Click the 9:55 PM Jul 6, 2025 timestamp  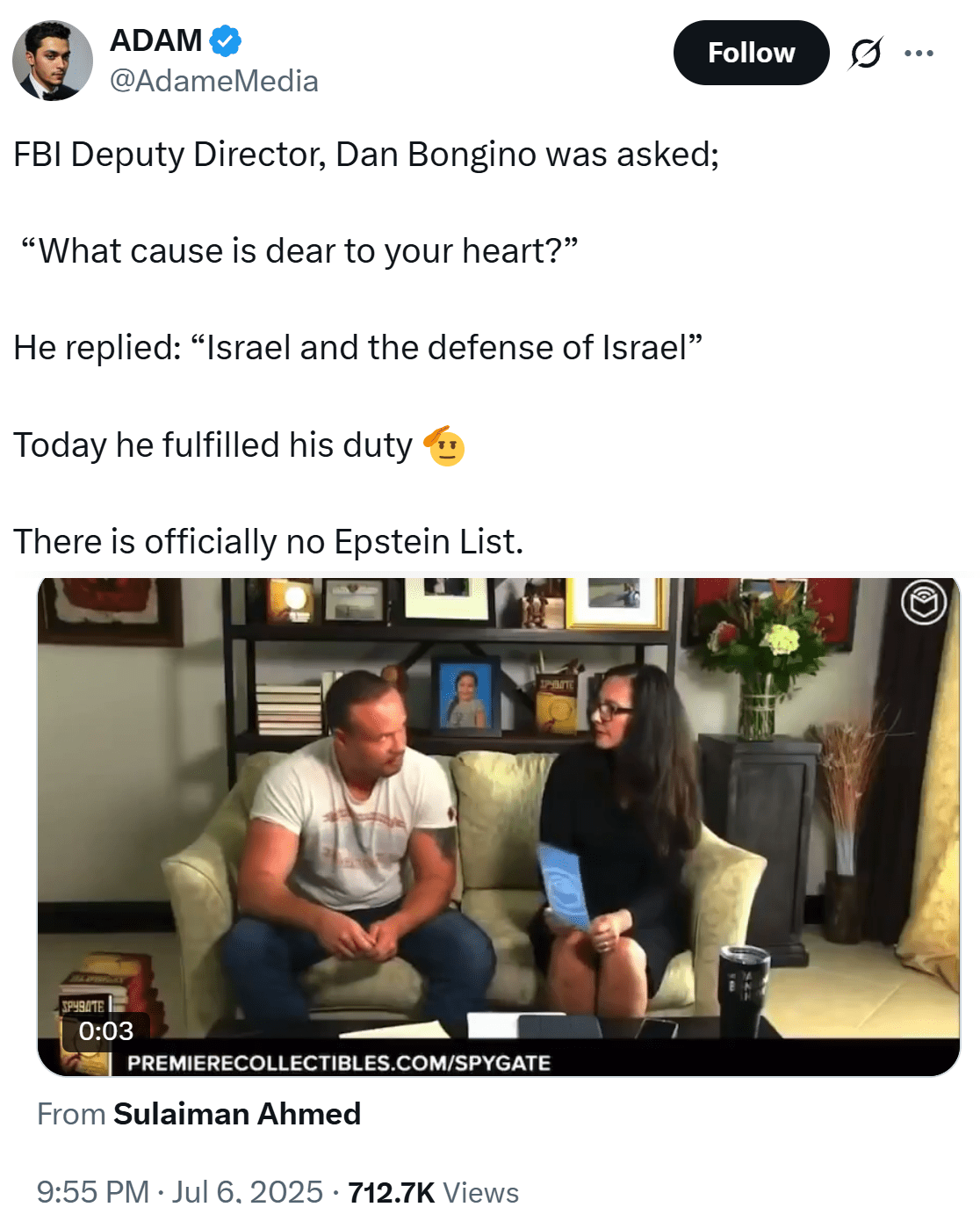pos(180,1192)
